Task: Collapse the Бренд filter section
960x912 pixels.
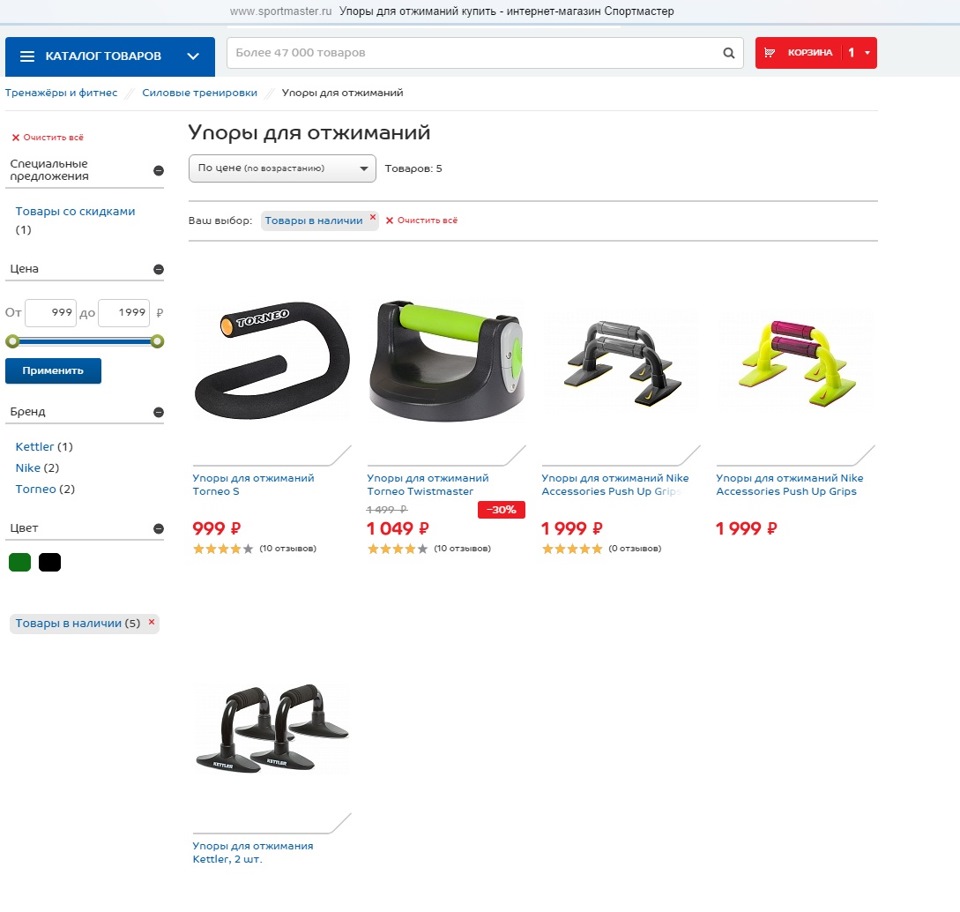Action: coord(159,413)
